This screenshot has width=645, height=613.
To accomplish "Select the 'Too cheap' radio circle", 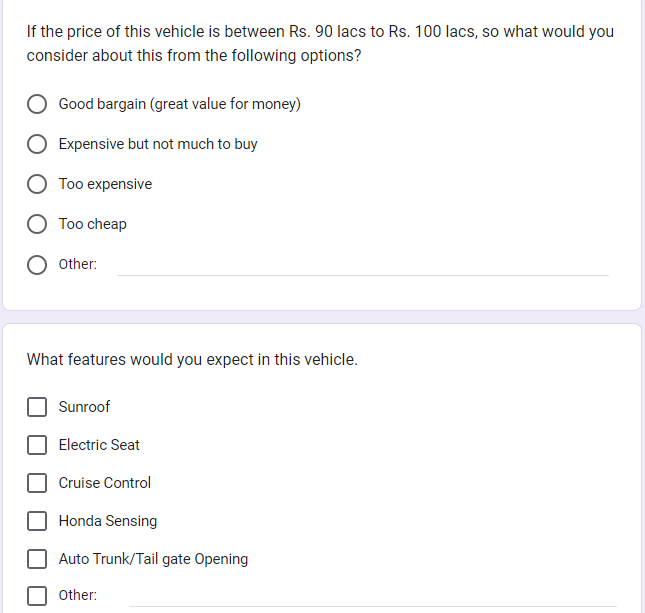I will [37, 224].
